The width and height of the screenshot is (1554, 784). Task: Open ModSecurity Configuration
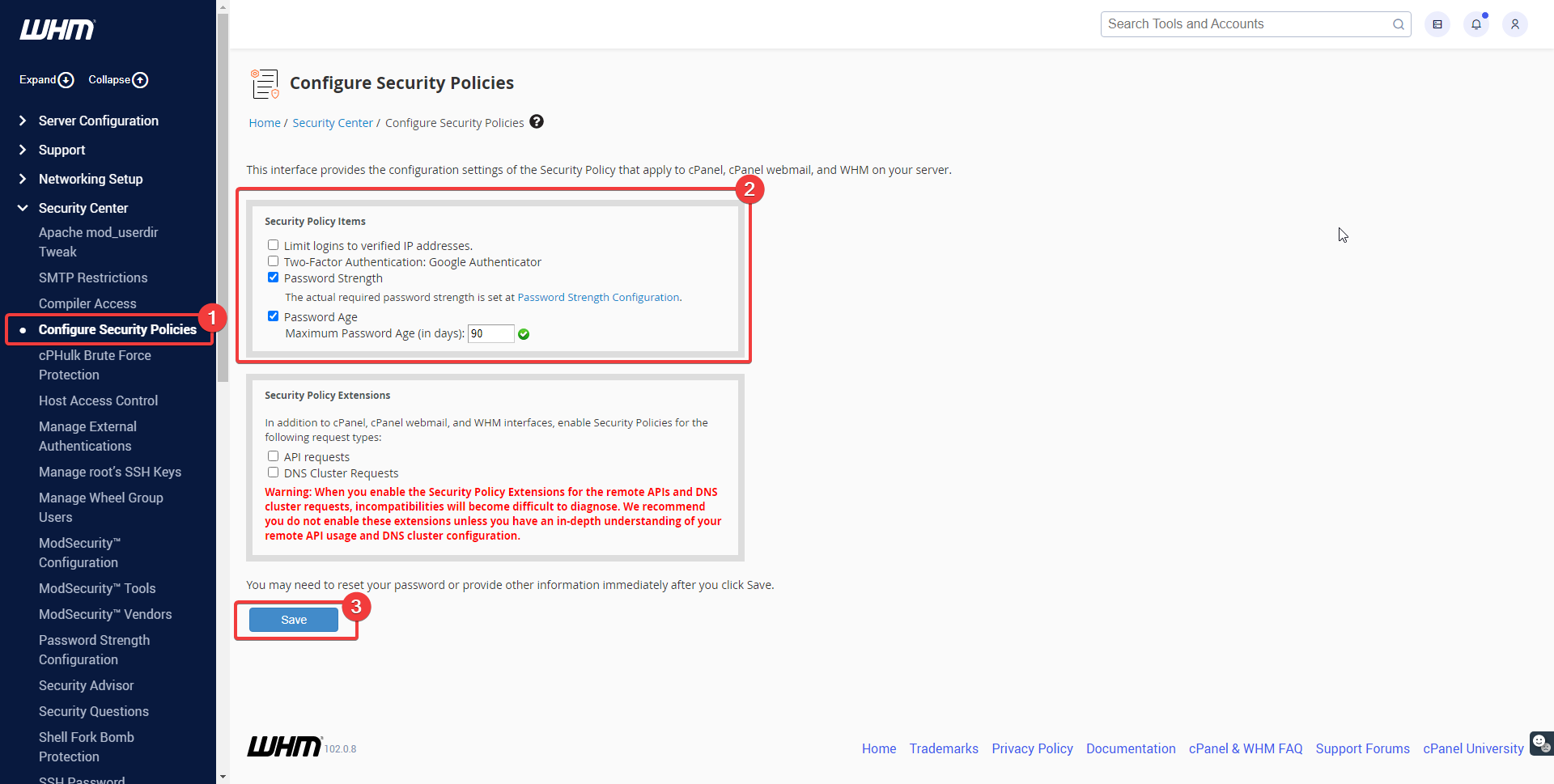coord(79,553)
